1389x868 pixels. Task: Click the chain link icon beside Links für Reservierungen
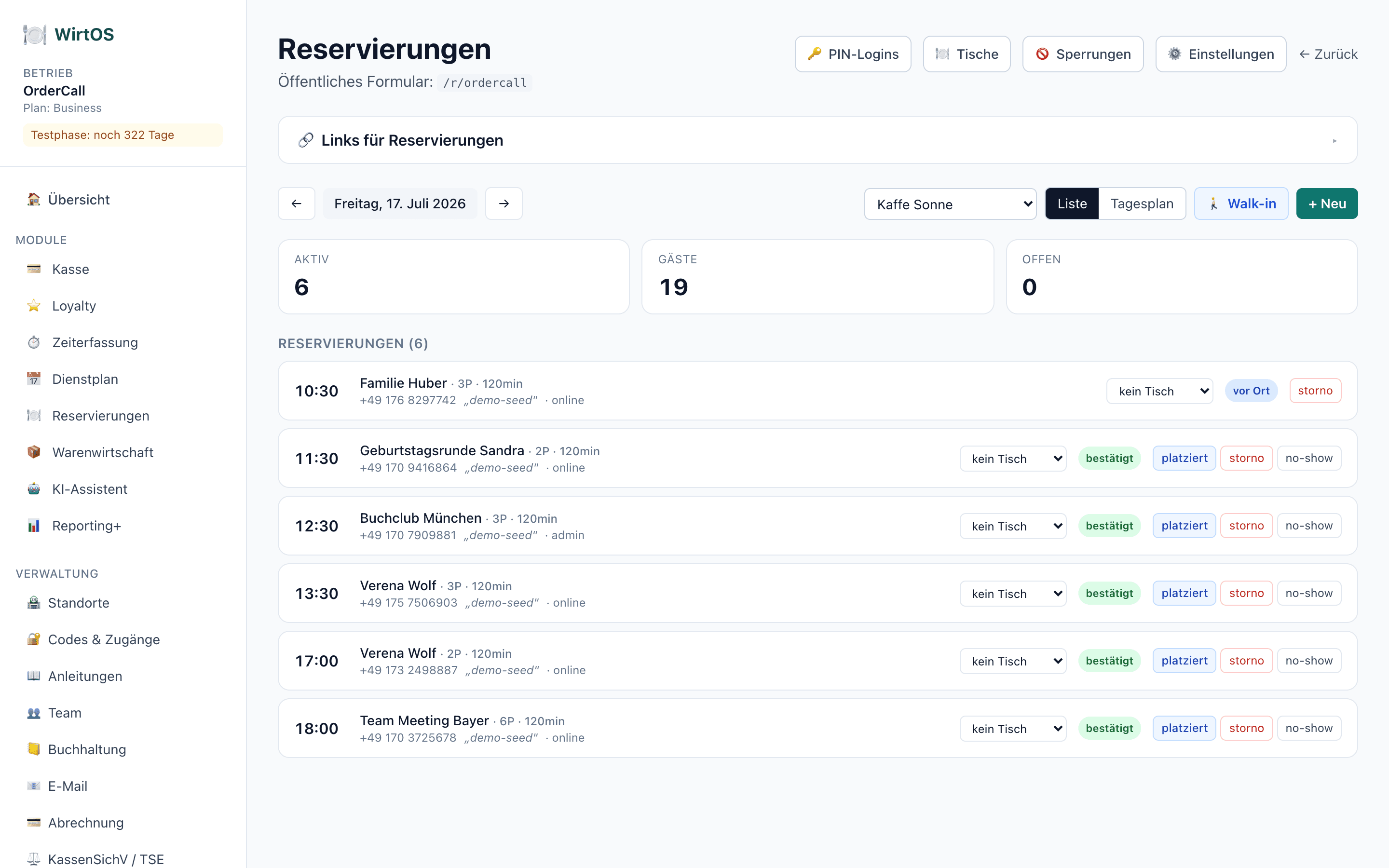click(x=305, y=140)
